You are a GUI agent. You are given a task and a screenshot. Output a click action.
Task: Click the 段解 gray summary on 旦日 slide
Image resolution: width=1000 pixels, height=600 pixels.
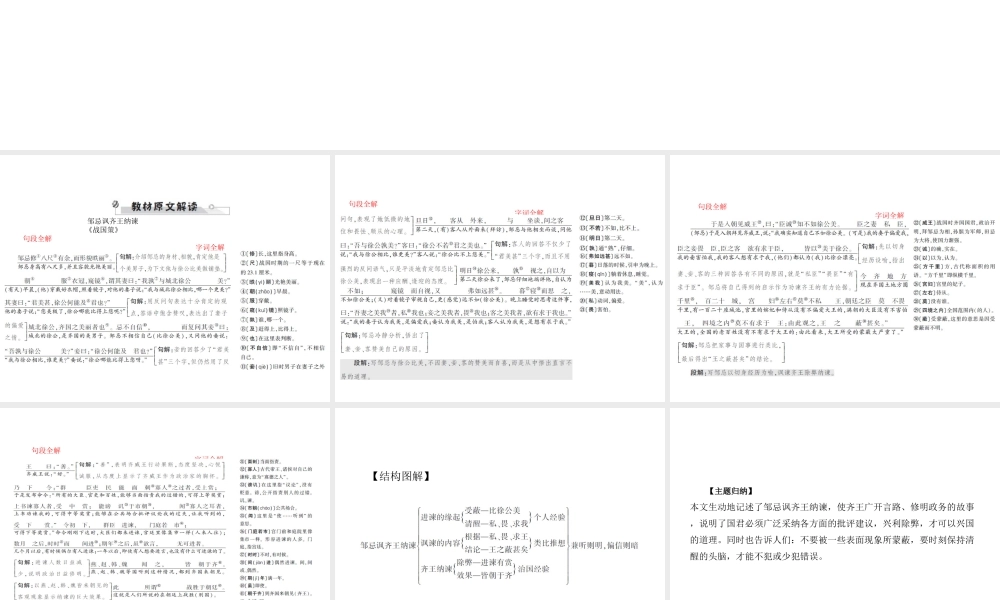[x=456, y=369]
